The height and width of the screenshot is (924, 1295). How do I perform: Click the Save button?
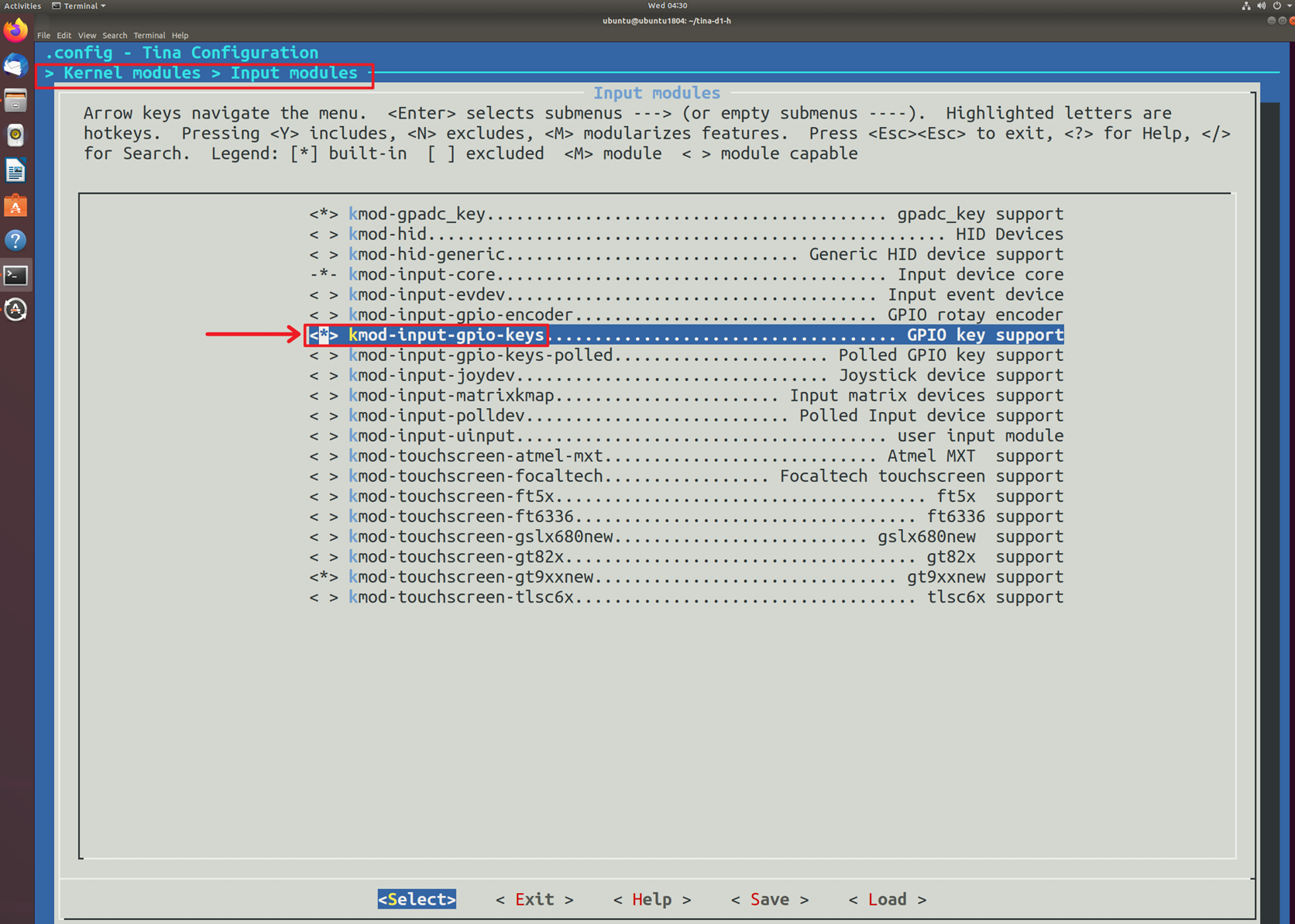pos(770,899)
